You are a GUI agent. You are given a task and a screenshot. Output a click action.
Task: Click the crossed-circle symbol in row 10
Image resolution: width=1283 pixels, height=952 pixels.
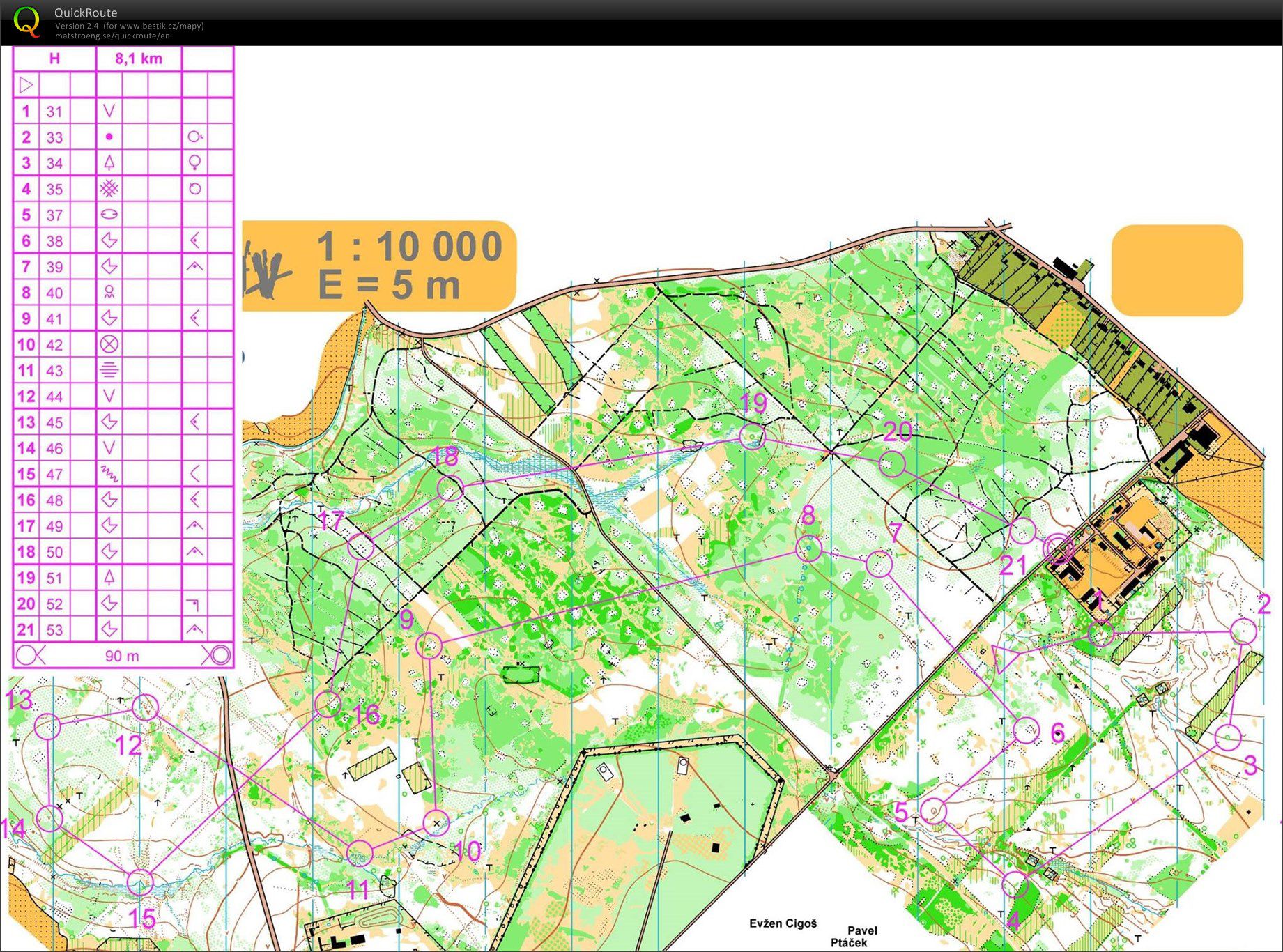tap(109, 344)
